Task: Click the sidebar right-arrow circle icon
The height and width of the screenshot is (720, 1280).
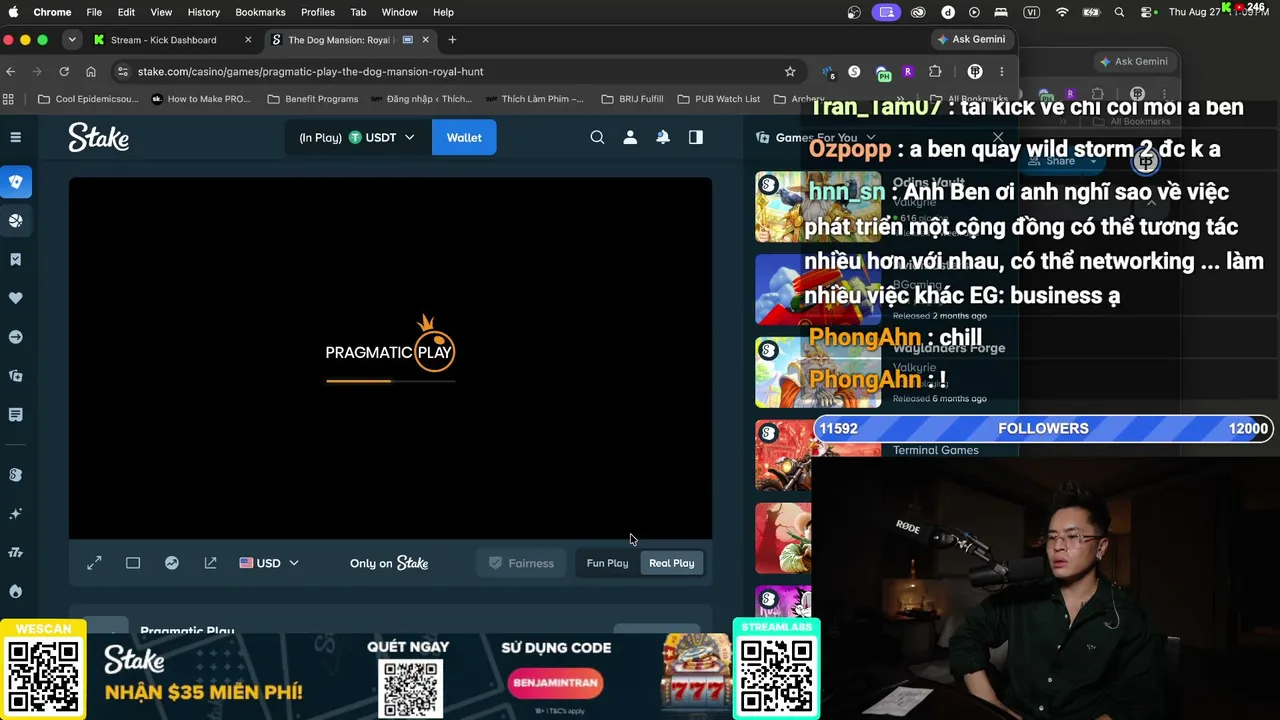Action: 15,337
